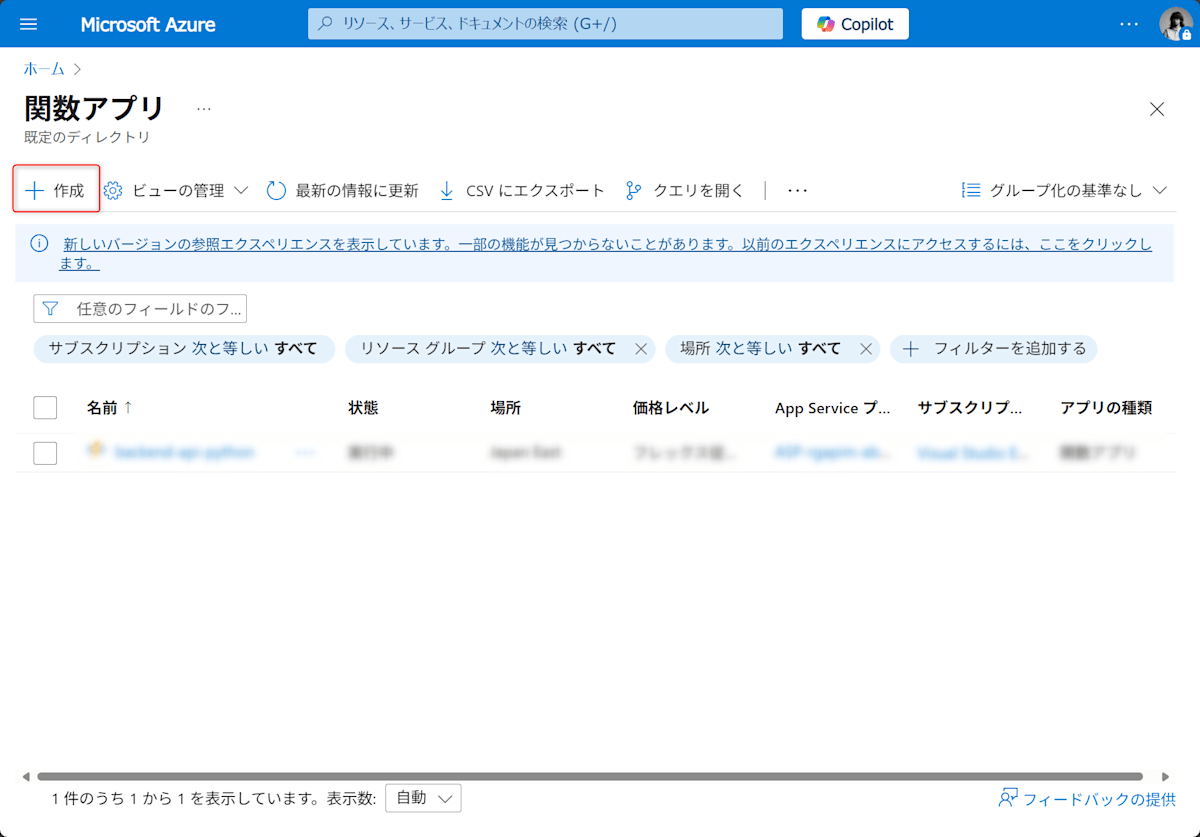
Task: Focus the resource search box
Action: click(x=545, y=24)
